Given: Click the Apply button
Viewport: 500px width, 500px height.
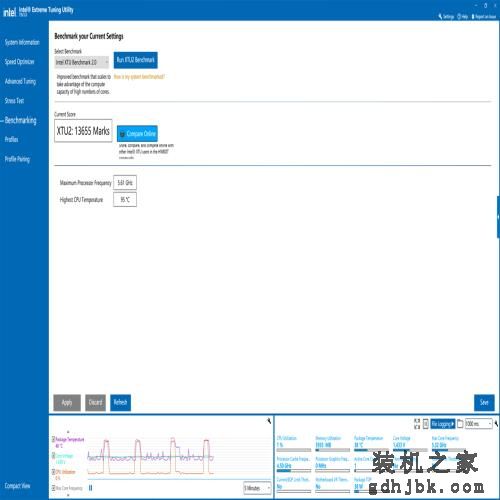Looking at the screenshot, I should [x=67, y=403].
